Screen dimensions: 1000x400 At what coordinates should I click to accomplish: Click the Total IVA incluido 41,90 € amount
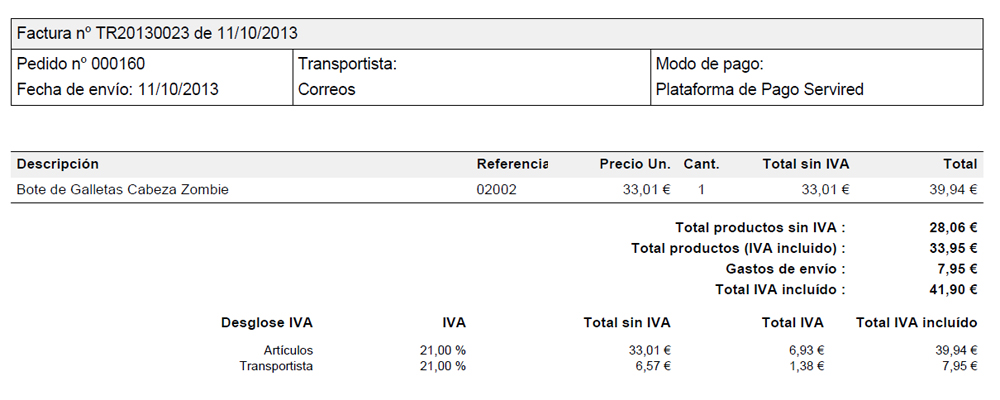point(953,290)
